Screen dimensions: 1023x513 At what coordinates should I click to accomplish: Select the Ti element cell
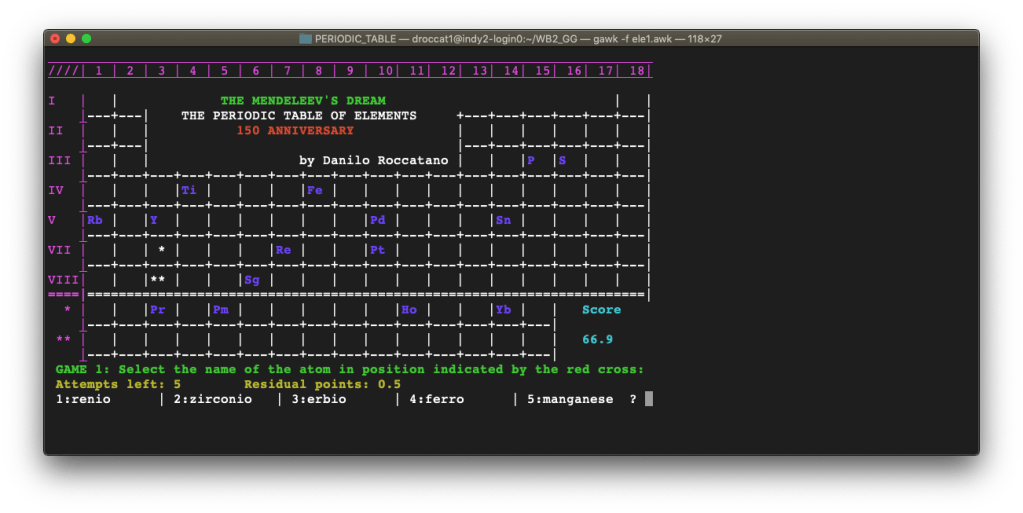[x=189, y=190]
